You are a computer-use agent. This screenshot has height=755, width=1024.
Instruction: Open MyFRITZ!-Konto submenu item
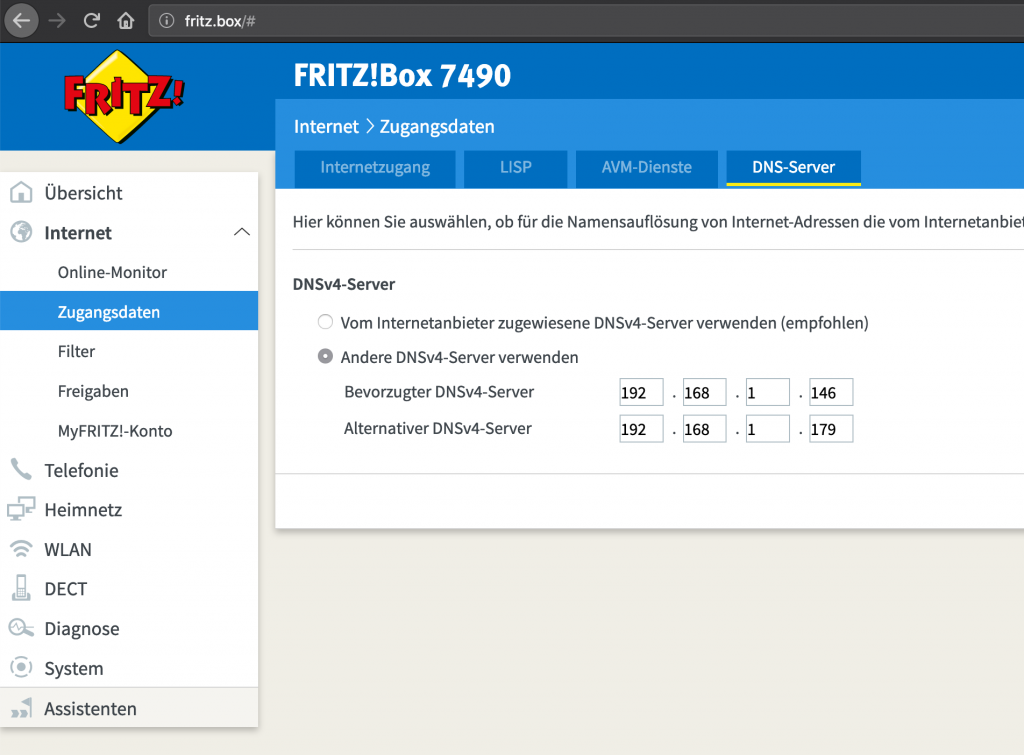pos(115,431)
